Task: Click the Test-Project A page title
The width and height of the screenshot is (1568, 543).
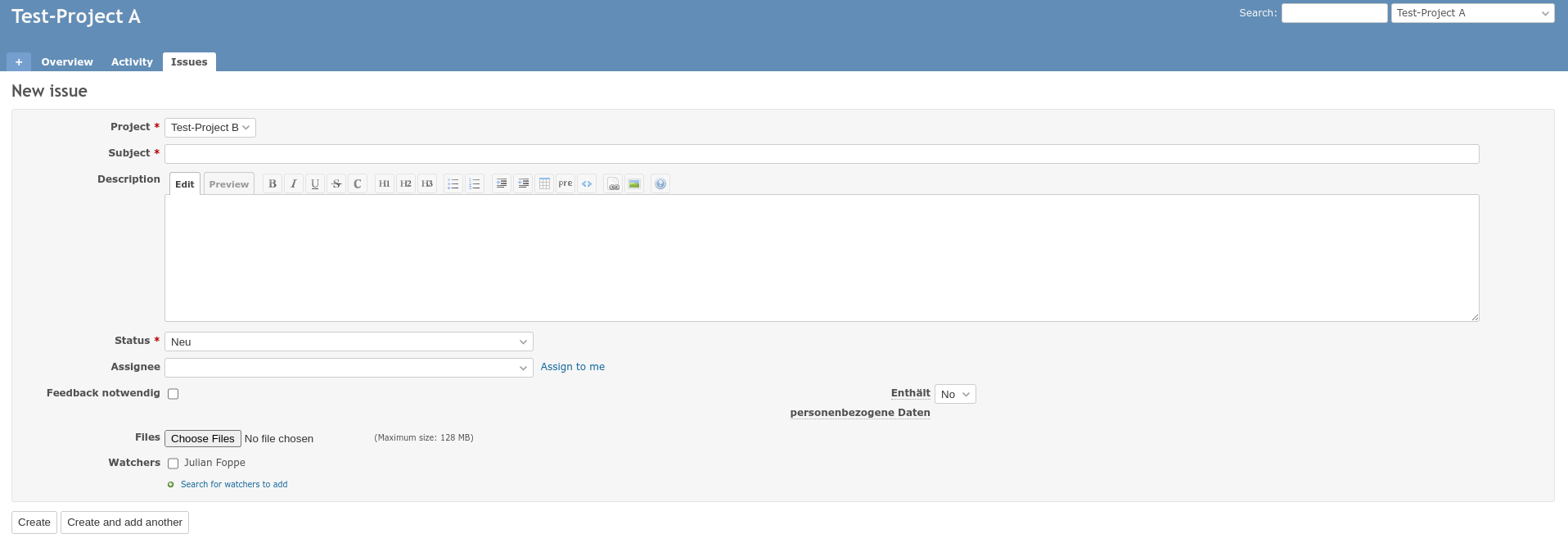Action: (x=76, y=16)
